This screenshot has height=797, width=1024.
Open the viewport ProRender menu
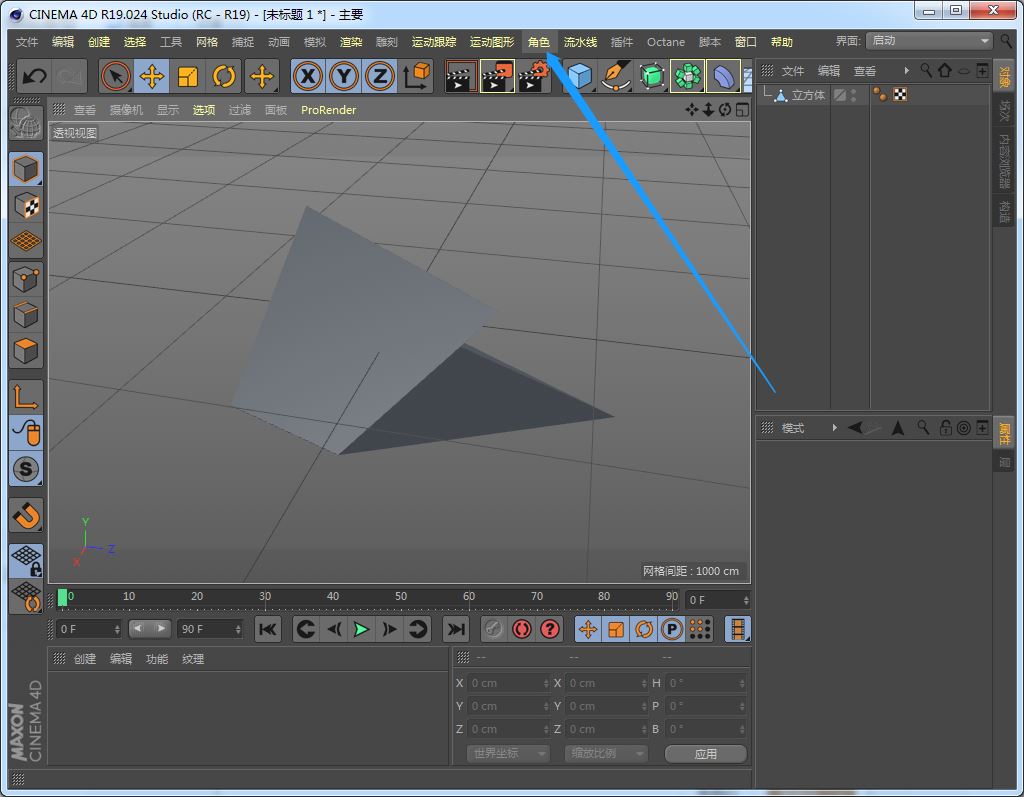coord(328,110)
